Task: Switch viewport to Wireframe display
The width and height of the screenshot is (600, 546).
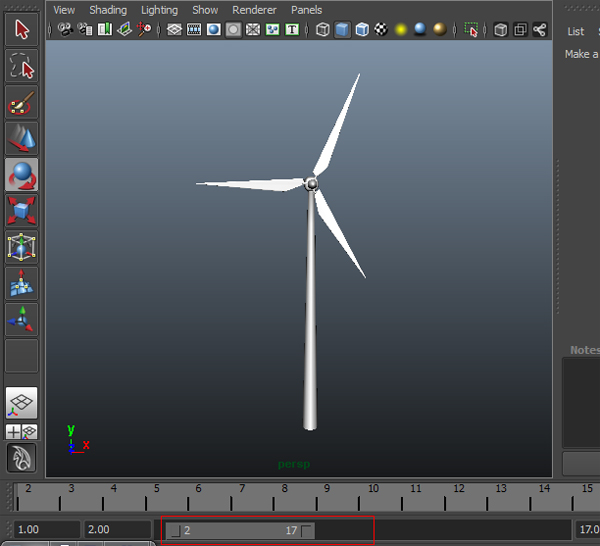Action: pyautogui.click(x=323, y=29)
